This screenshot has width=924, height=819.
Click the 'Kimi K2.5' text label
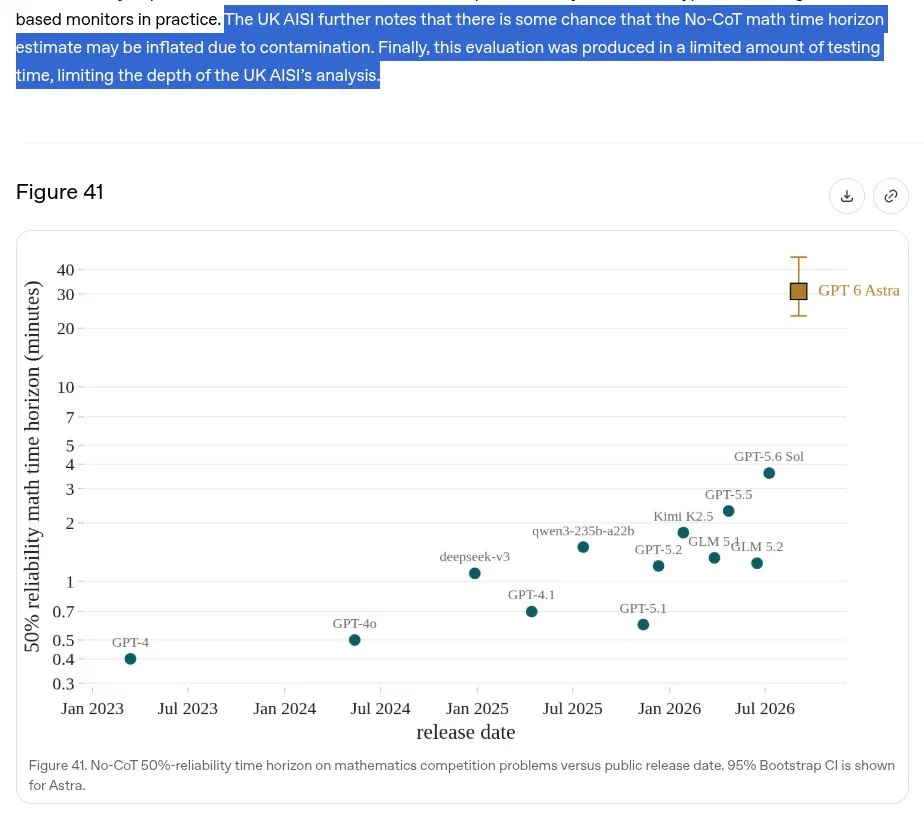click(x=683, y=517)
